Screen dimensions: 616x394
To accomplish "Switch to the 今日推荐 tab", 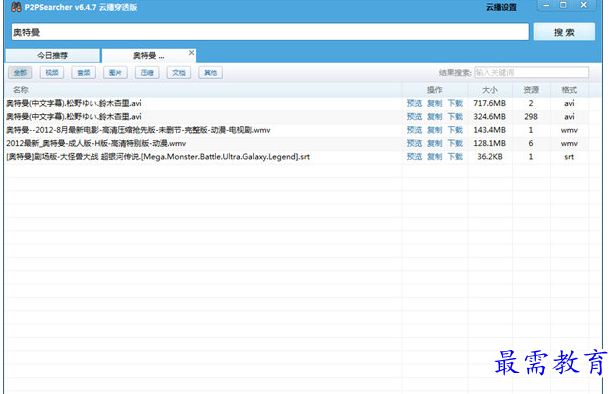I will (x=52, y=55).
